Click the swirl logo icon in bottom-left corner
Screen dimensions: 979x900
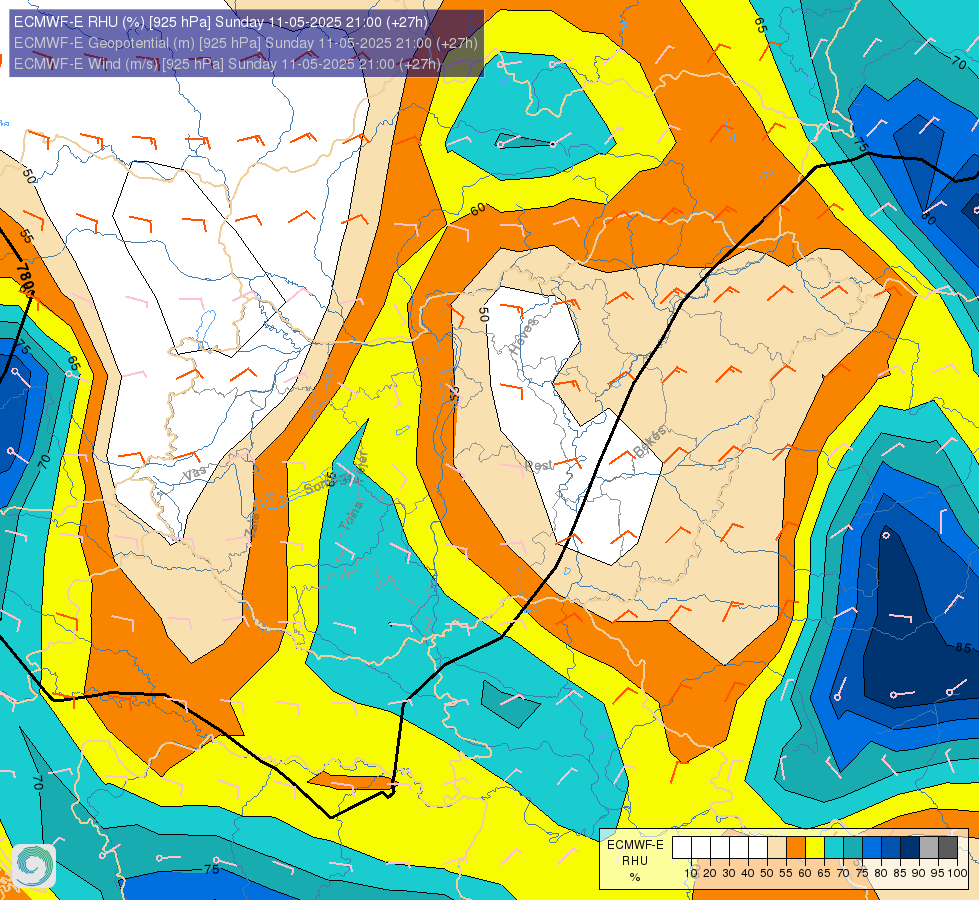[34, 865]
